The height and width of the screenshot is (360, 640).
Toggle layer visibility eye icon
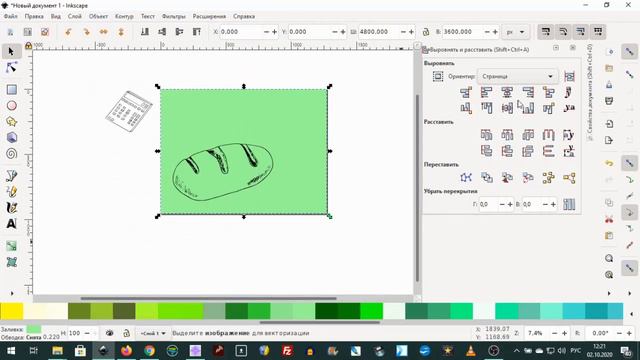coord(109,333)
